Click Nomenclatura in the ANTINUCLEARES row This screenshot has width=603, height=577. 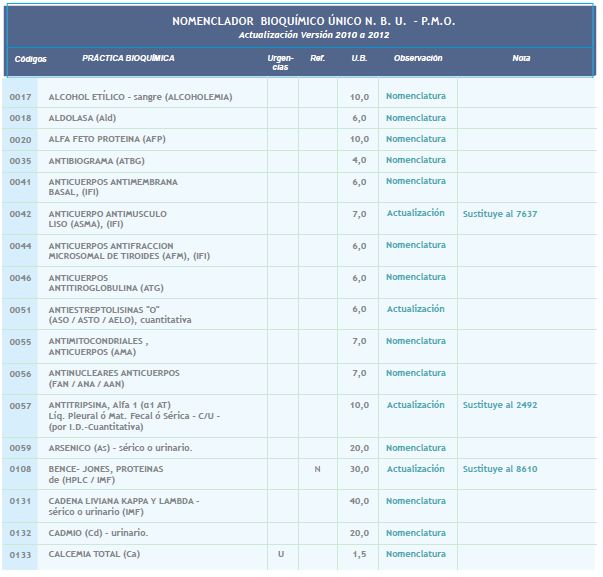[x=416, y=373]
